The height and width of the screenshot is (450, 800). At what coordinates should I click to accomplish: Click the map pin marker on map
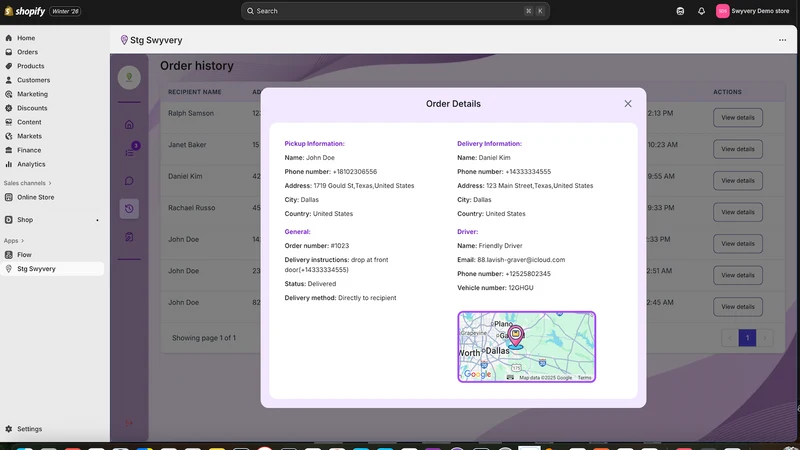tap(515, 337)
